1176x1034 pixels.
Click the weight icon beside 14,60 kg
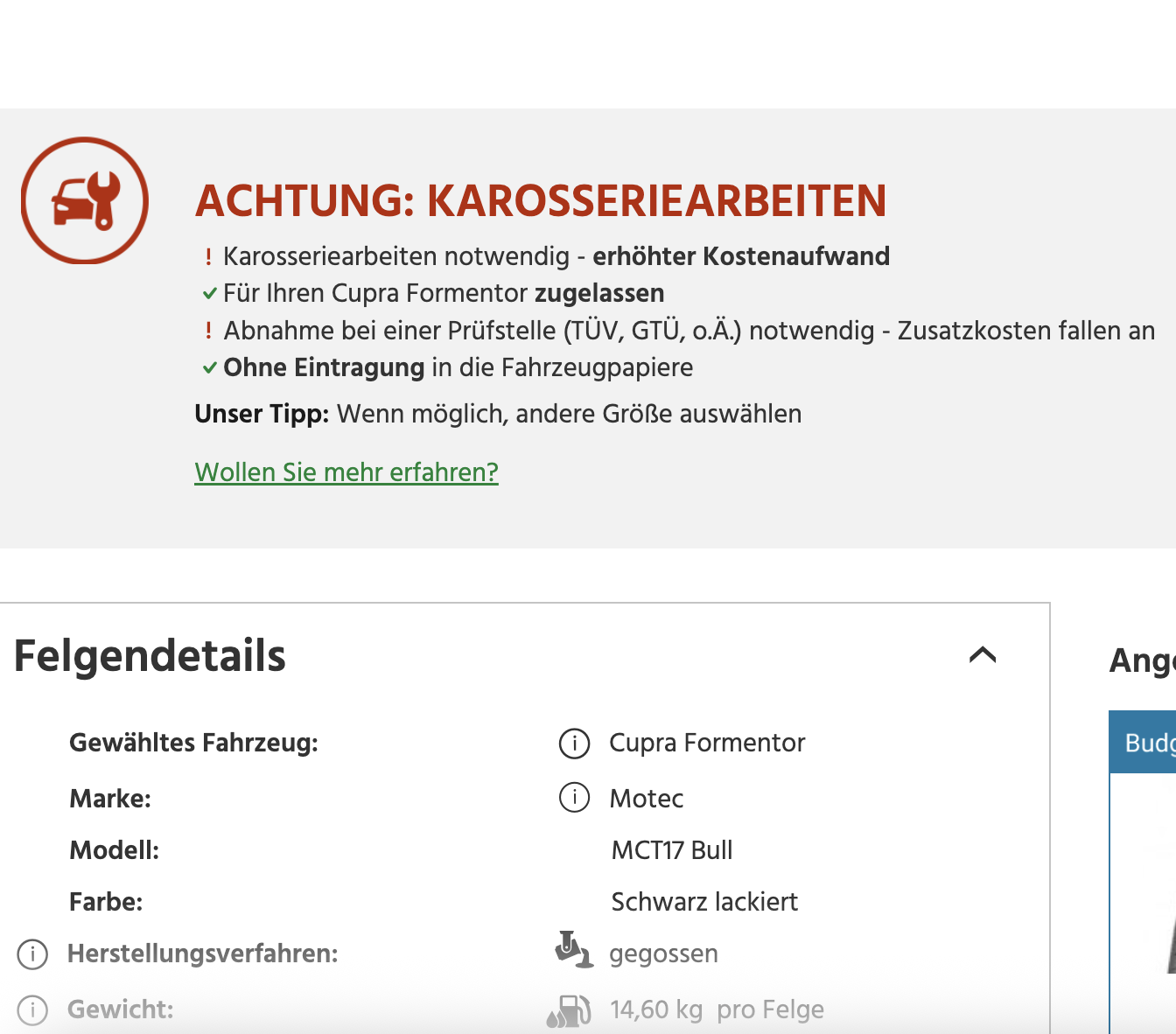(x=570, y=1010)
